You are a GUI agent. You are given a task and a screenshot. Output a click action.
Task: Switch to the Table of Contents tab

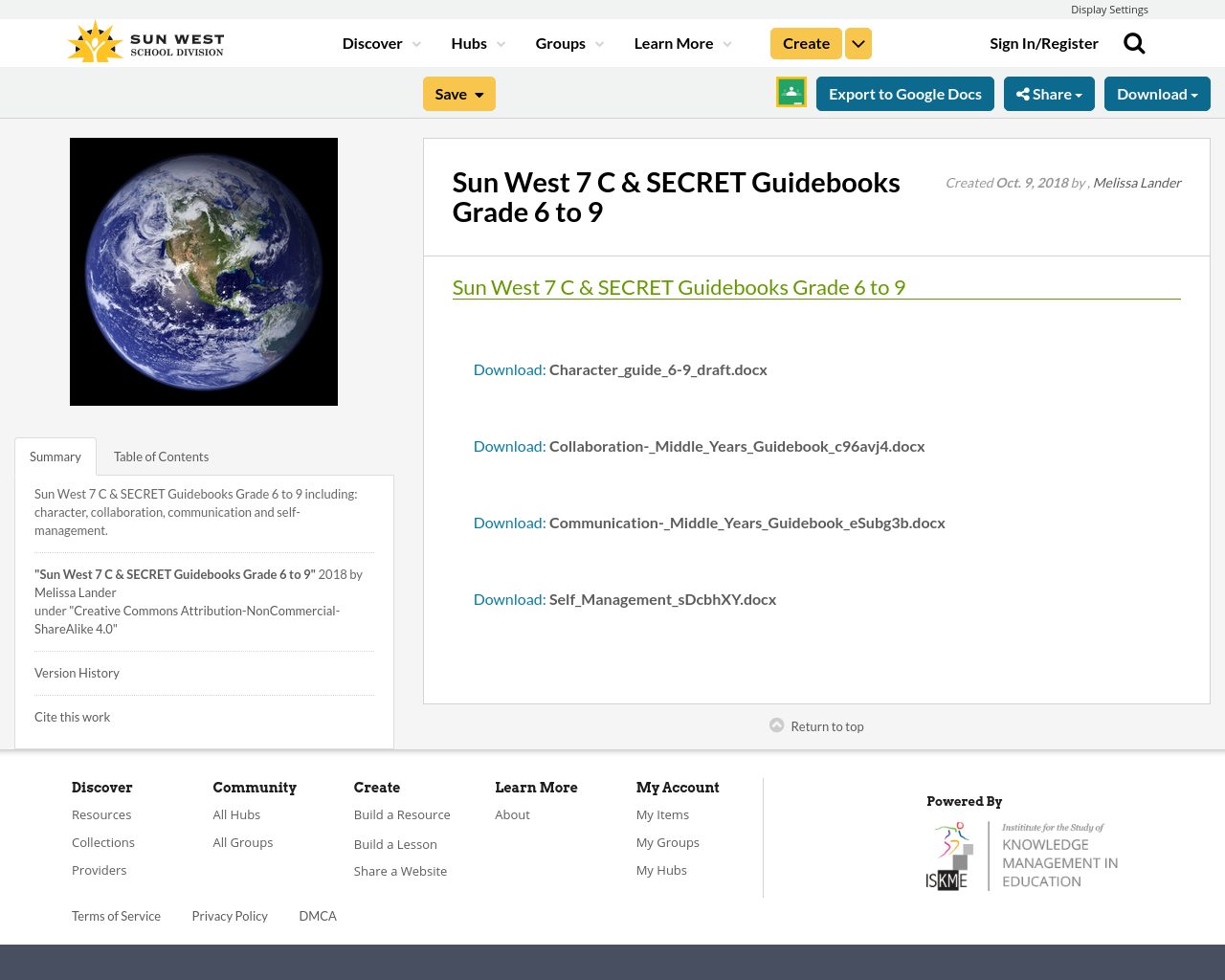coord(160,457)
